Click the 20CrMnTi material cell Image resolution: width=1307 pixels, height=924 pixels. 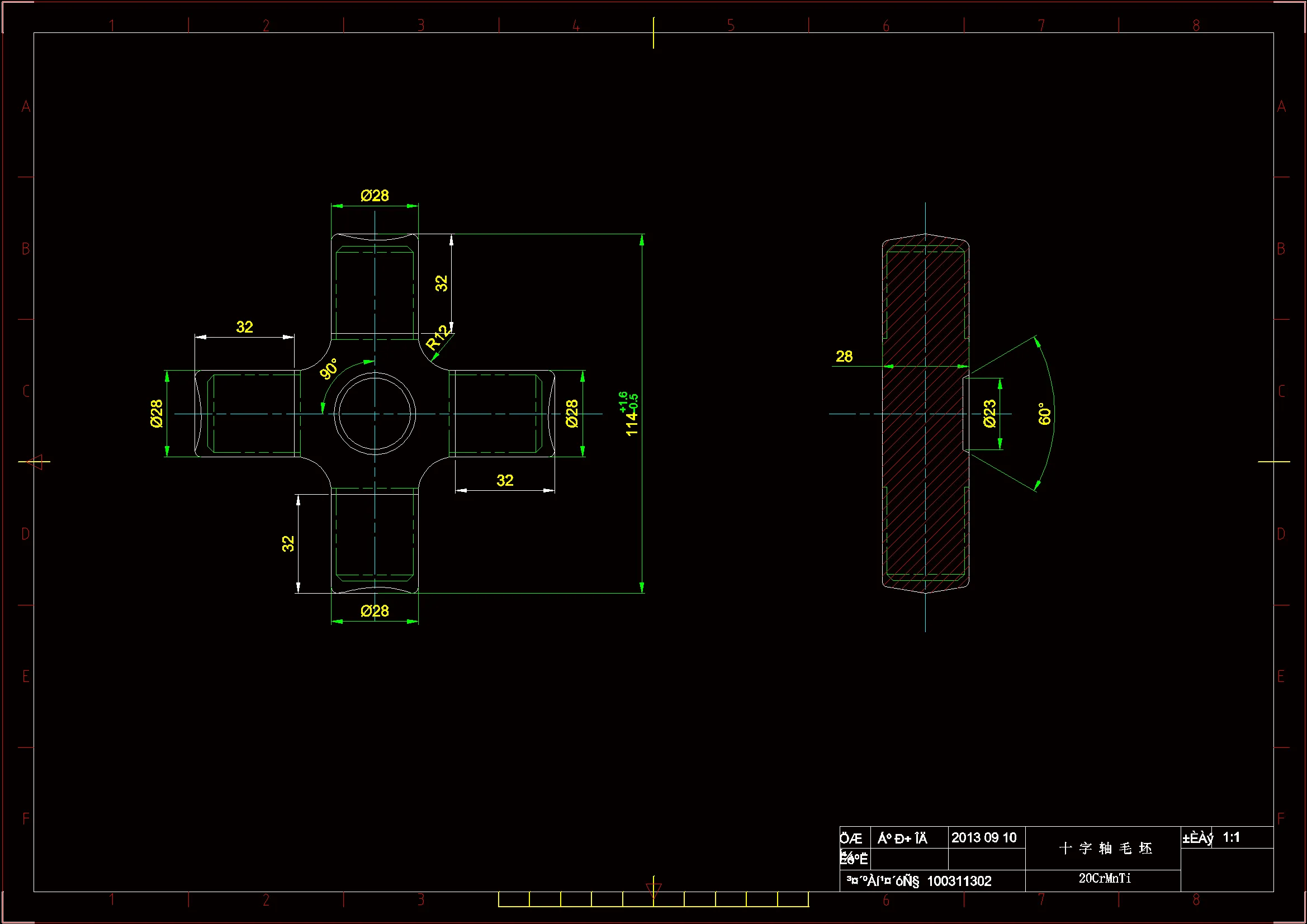coord(1104,879)
